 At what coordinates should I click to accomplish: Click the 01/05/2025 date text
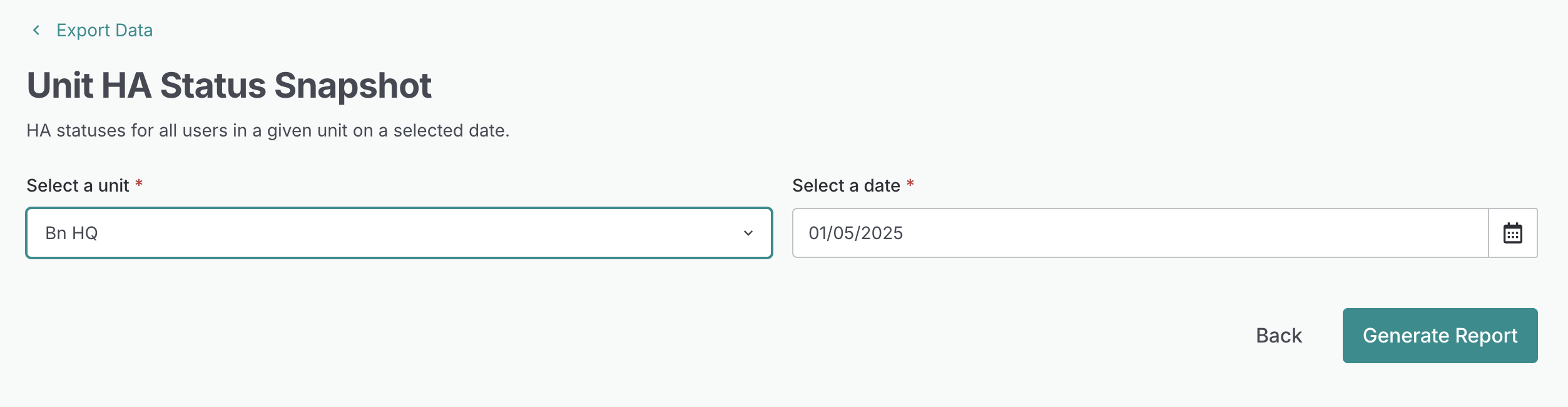tap(855, 233)
